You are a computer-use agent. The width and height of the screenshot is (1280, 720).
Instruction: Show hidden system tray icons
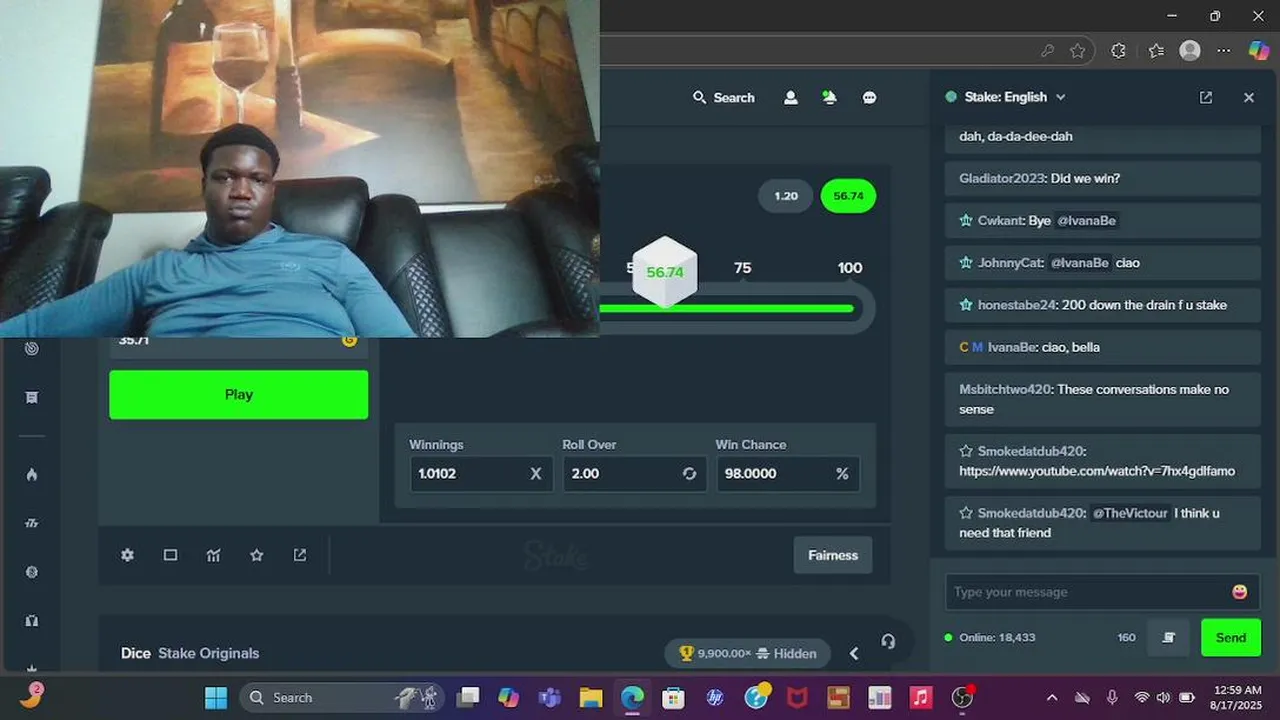pos(1051,697)
